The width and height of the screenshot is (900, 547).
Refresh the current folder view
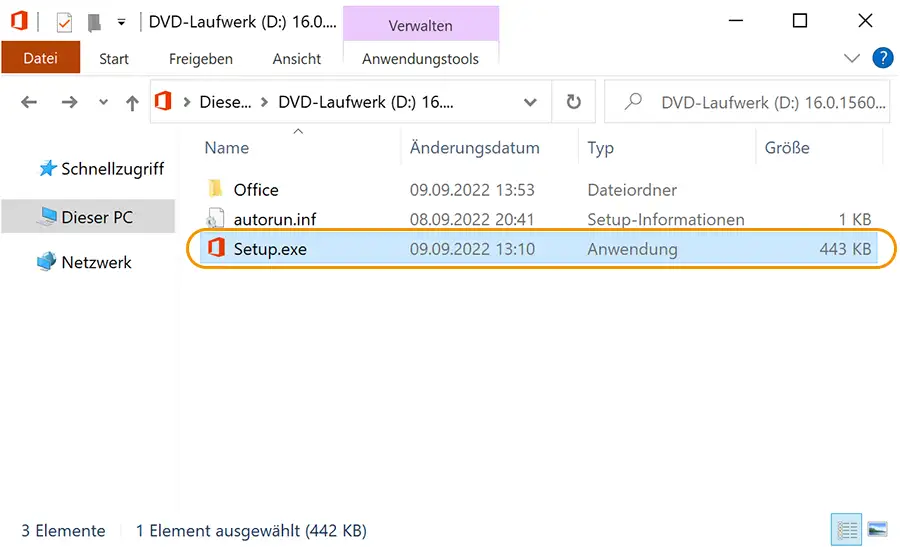[x=573, y=102]
